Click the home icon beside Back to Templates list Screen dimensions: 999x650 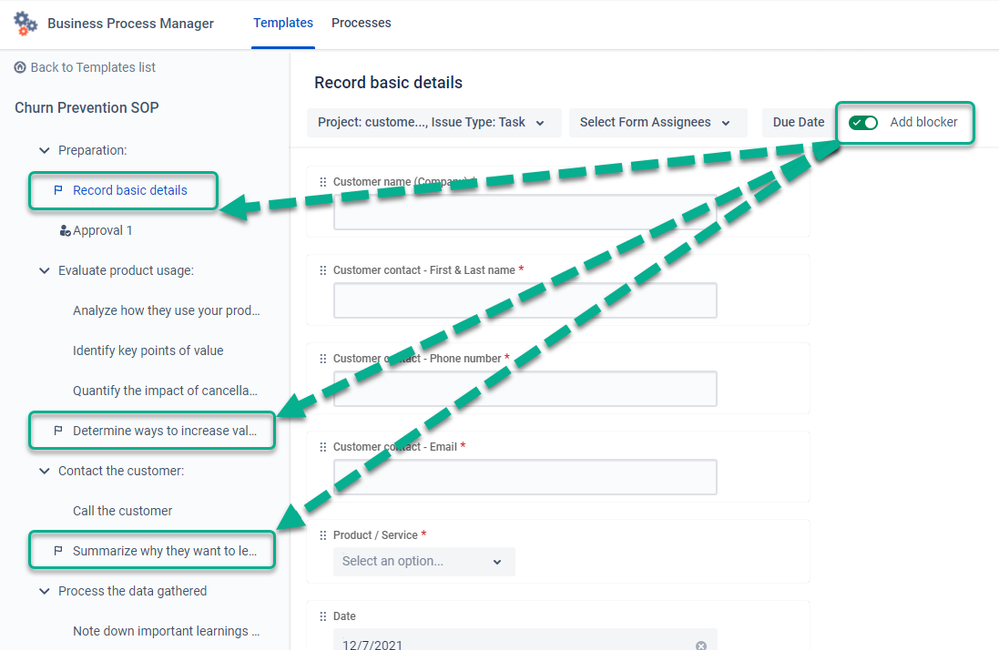20,67
